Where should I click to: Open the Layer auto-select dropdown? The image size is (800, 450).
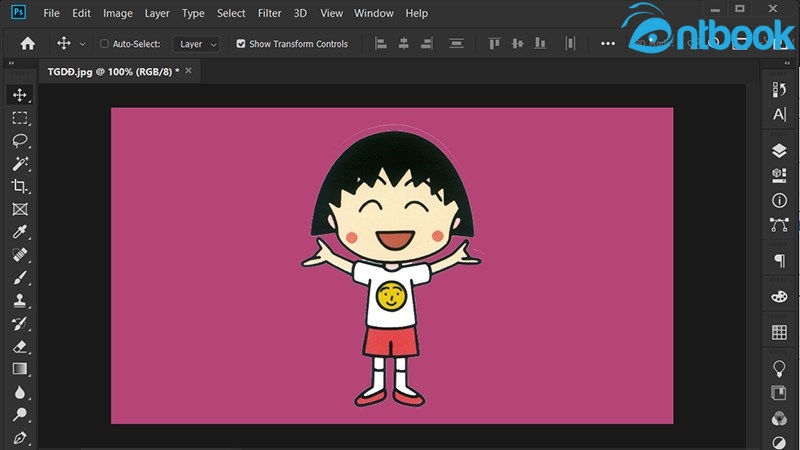coord(197,44)
